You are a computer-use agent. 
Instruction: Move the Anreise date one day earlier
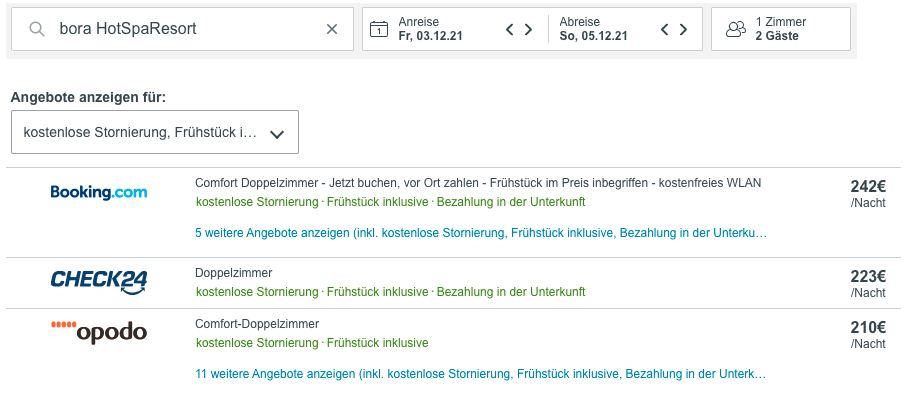coord(510,29)
